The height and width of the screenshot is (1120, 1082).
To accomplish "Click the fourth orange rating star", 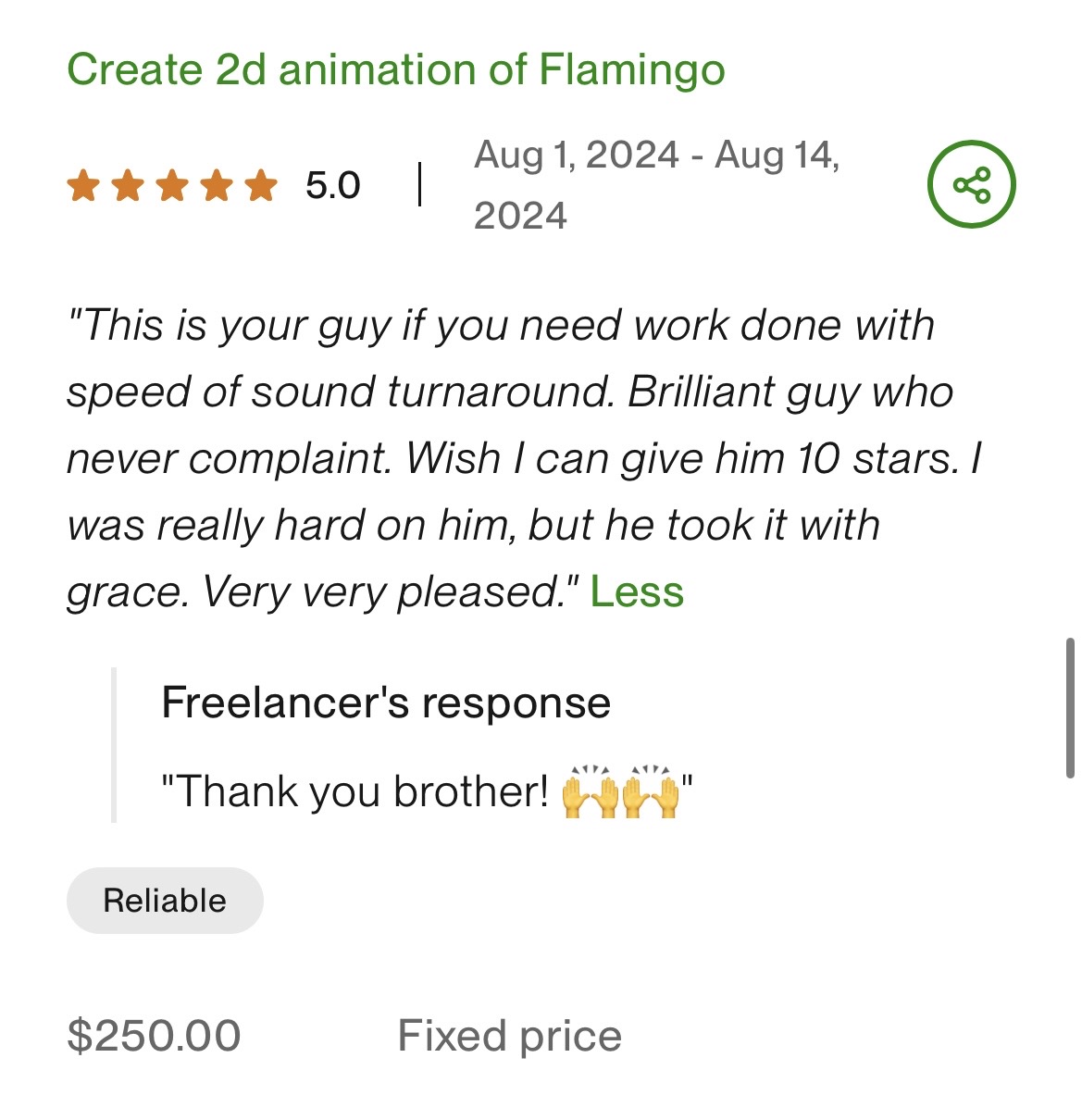I will click(x=217, y=185).
